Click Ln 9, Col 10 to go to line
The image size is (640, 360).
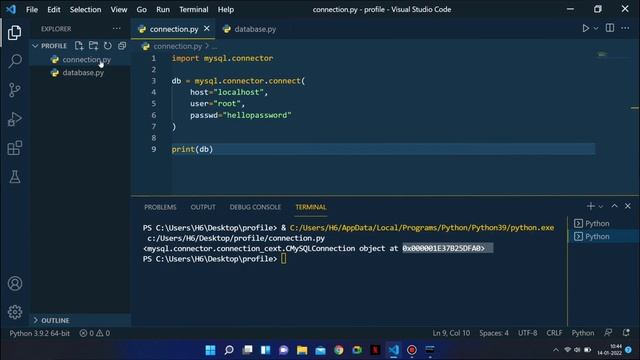451,333
